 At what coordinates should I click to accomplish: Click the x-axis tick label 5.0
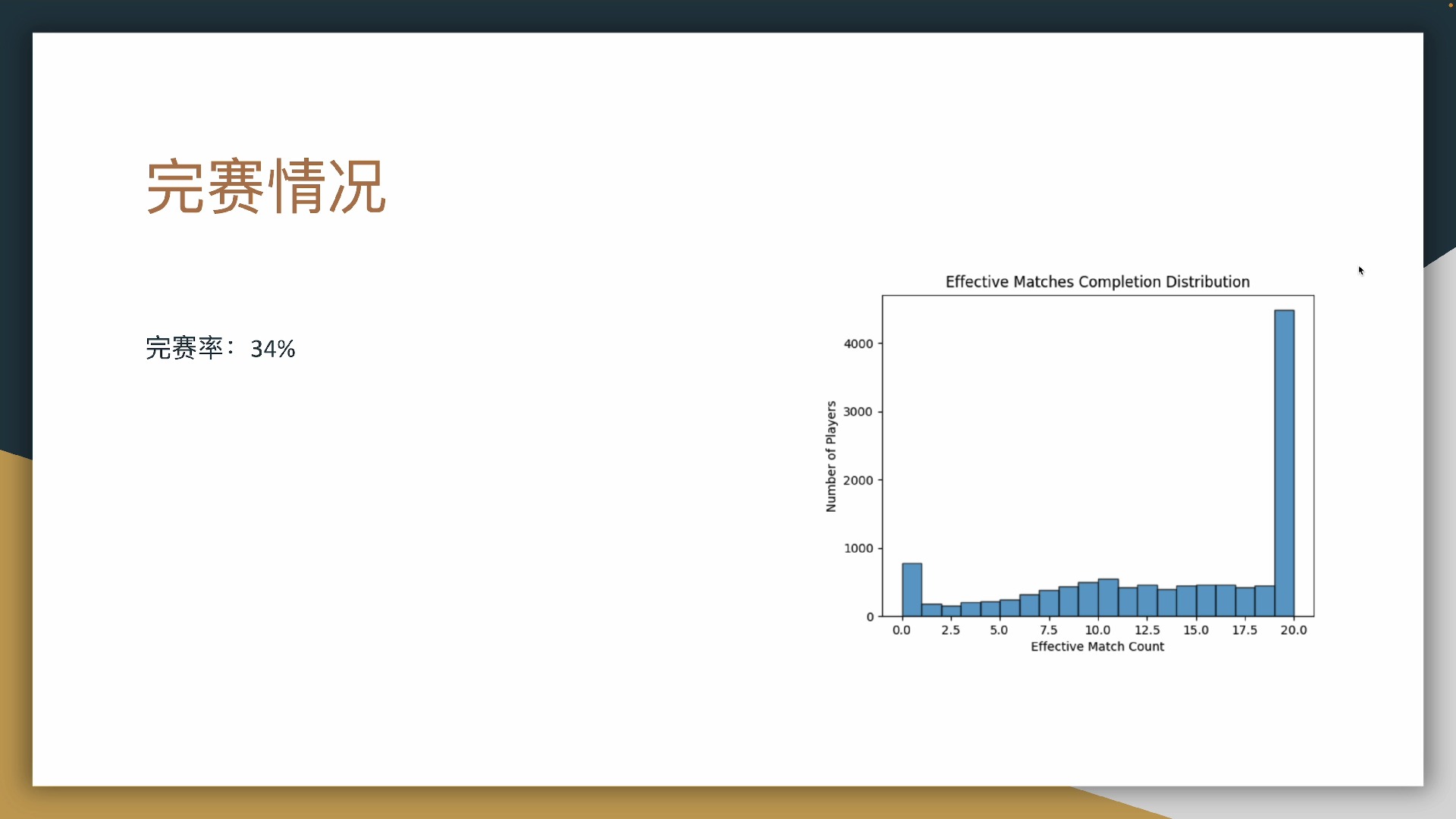999,630
